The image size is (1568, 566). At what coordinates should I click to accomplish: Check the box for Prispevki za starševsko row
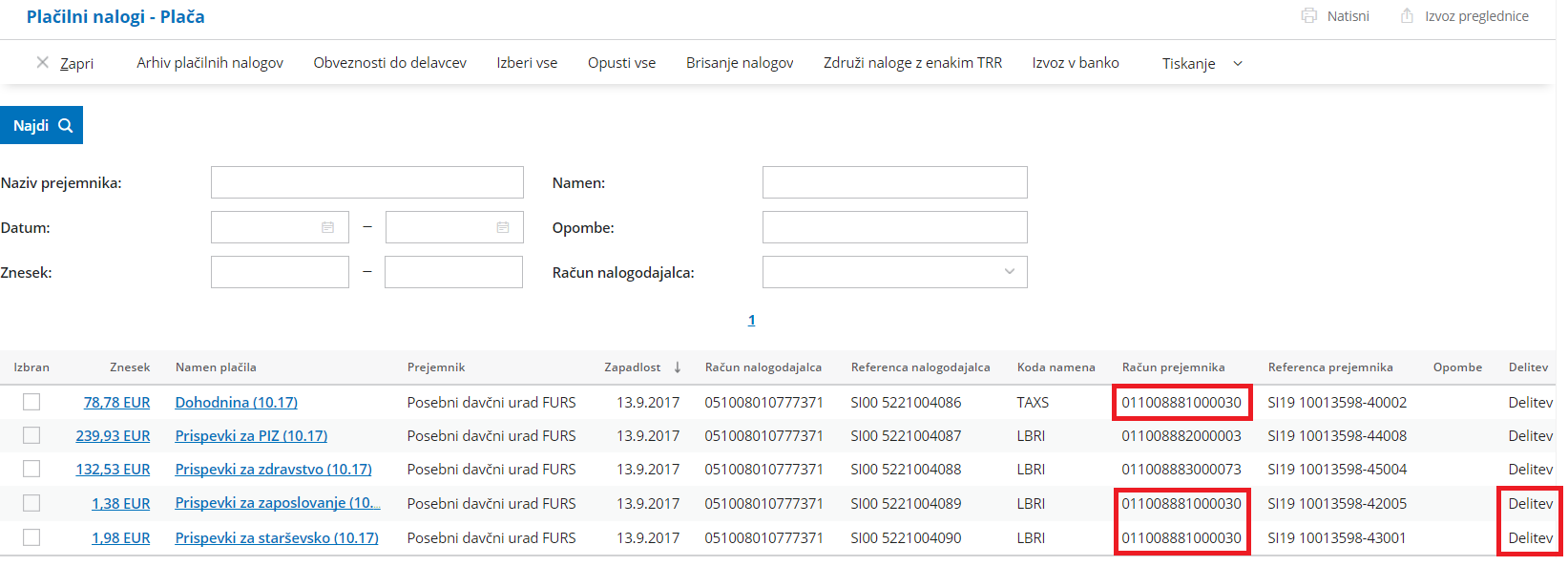click(31, 537)
